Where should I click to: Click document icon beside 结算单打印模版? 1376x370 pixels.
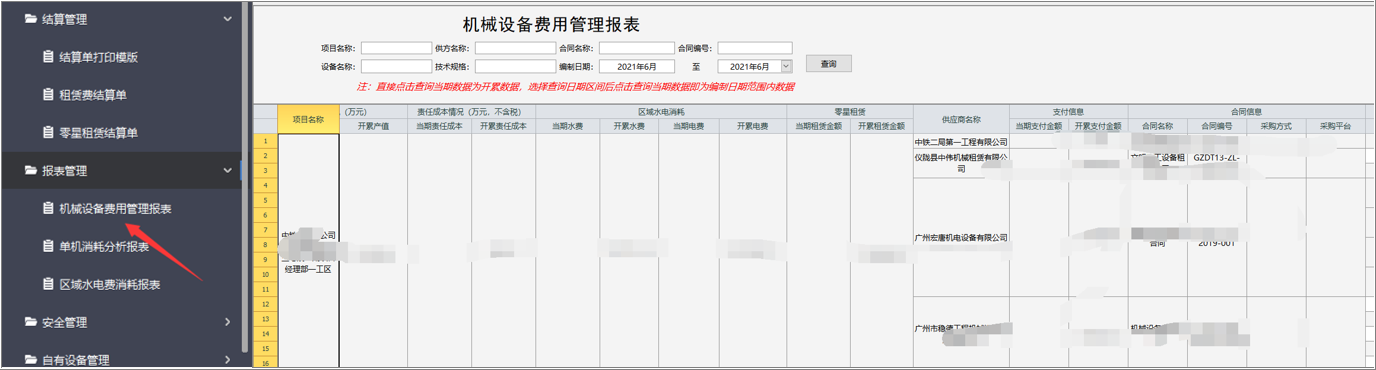pyautogui.click(x=48, y=57)
